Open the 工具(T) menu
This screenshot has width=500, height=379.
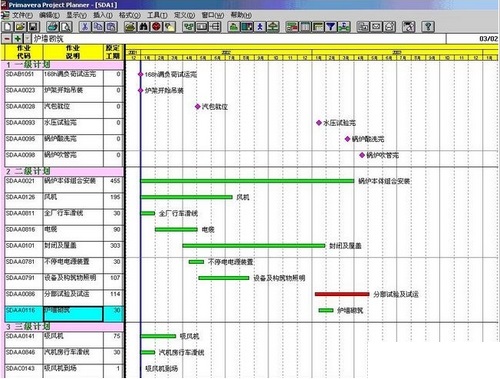(157, 15)
